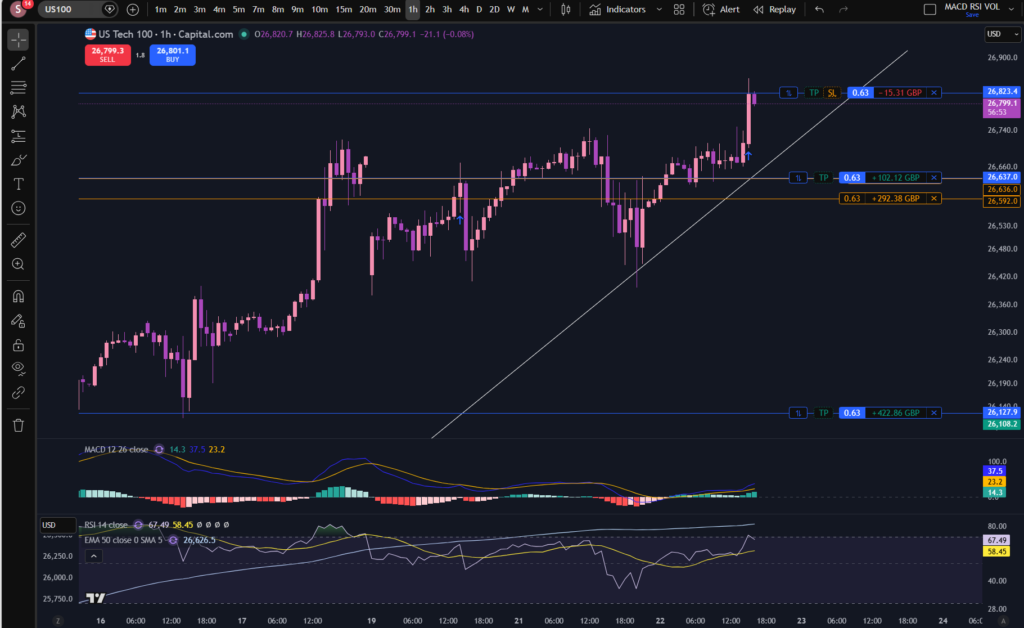This screenshot has width=1024, height=628.
Task: Click the 26,823.4 price axis label
Action: pyautogui.click(x=1002, y=91)
